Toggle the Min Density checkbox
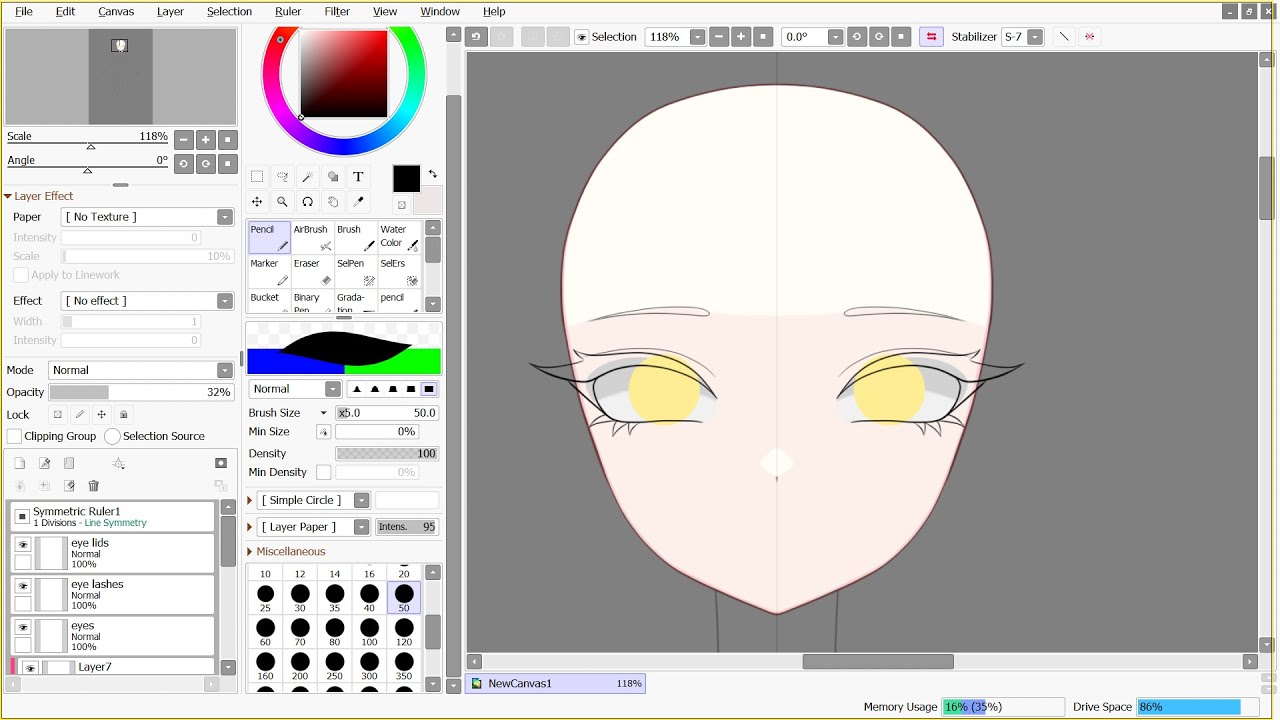Screen dimensions: 1280x720 323,472
